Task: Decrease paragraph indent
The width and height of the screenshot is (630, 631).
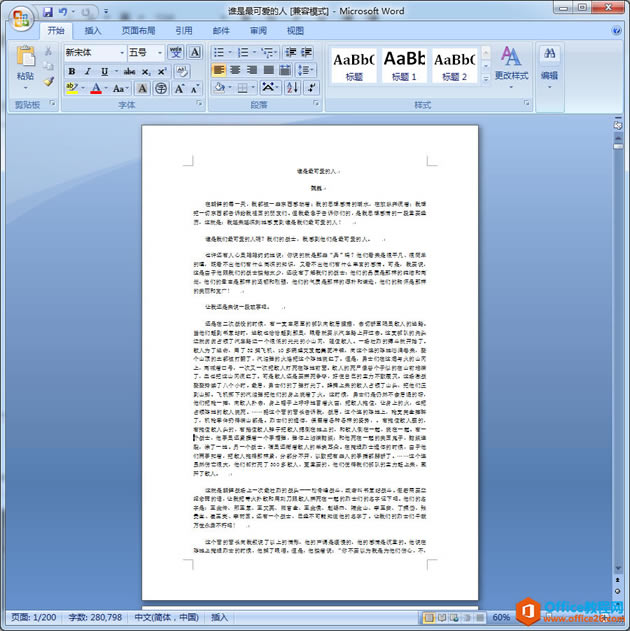Action: click(x=290, y=52)
